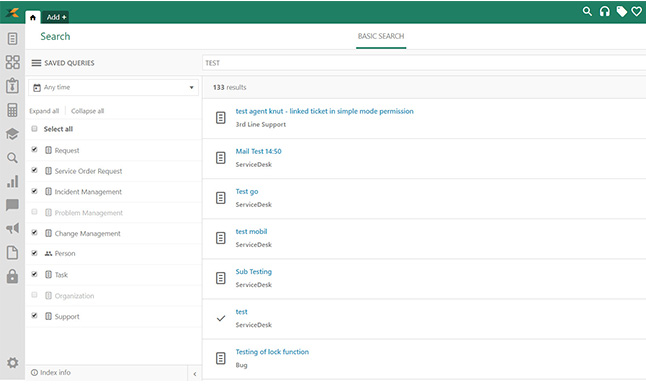Open the Saved Queries hamburger menu
Viewport: 646px width, 384px height.
(36, 63)
